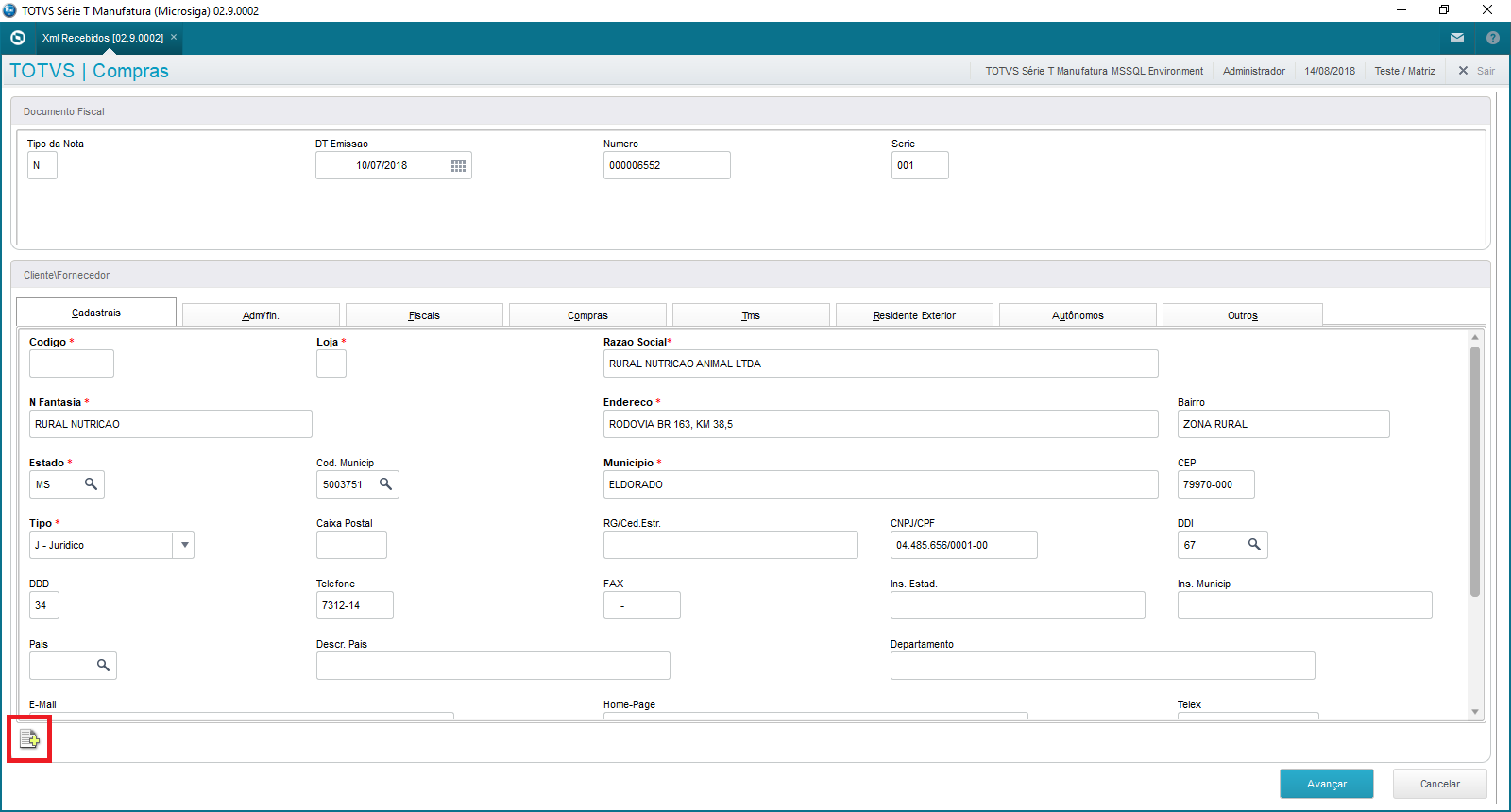Click into the Codigo input field
The width and height of the screenshot is (1511, 812).
(72, 364)
